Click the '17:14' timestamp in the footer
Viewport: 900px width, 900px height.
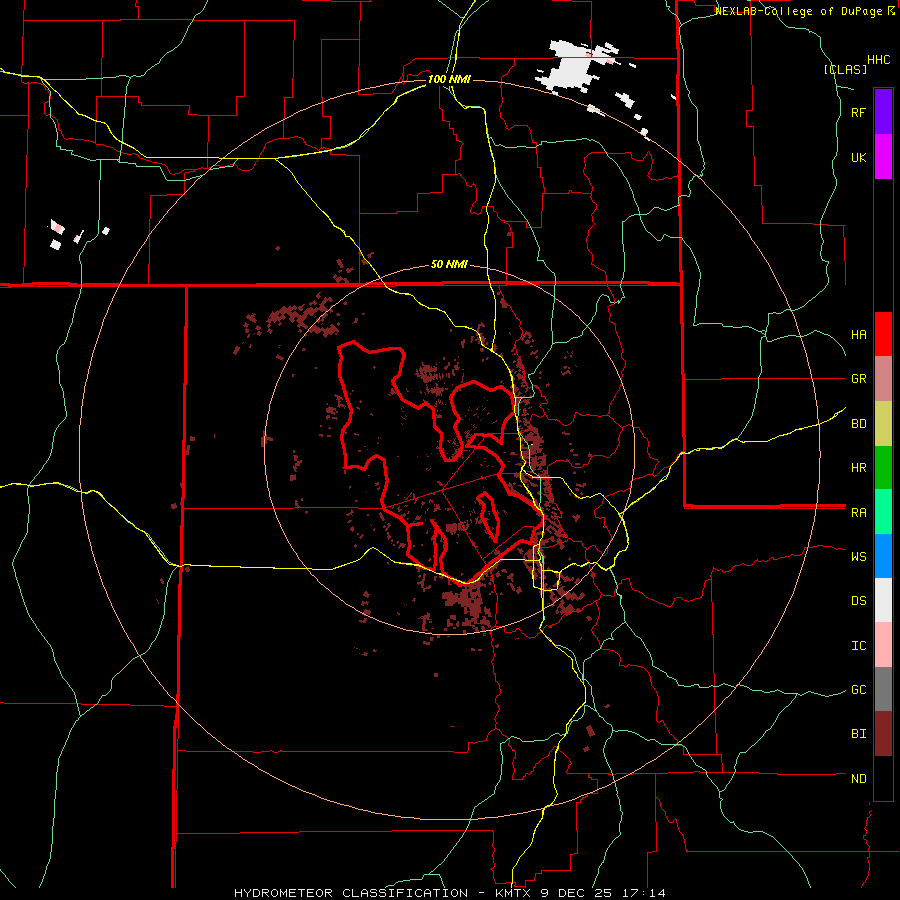[644, 893]
